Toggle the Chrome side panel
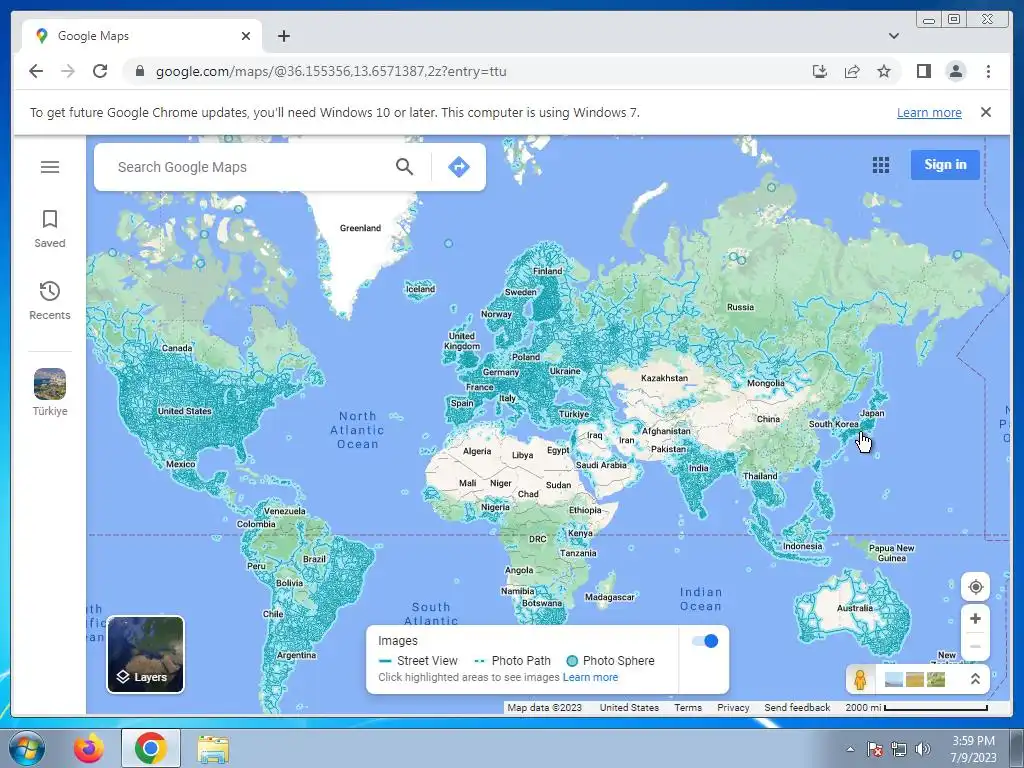 923,71
